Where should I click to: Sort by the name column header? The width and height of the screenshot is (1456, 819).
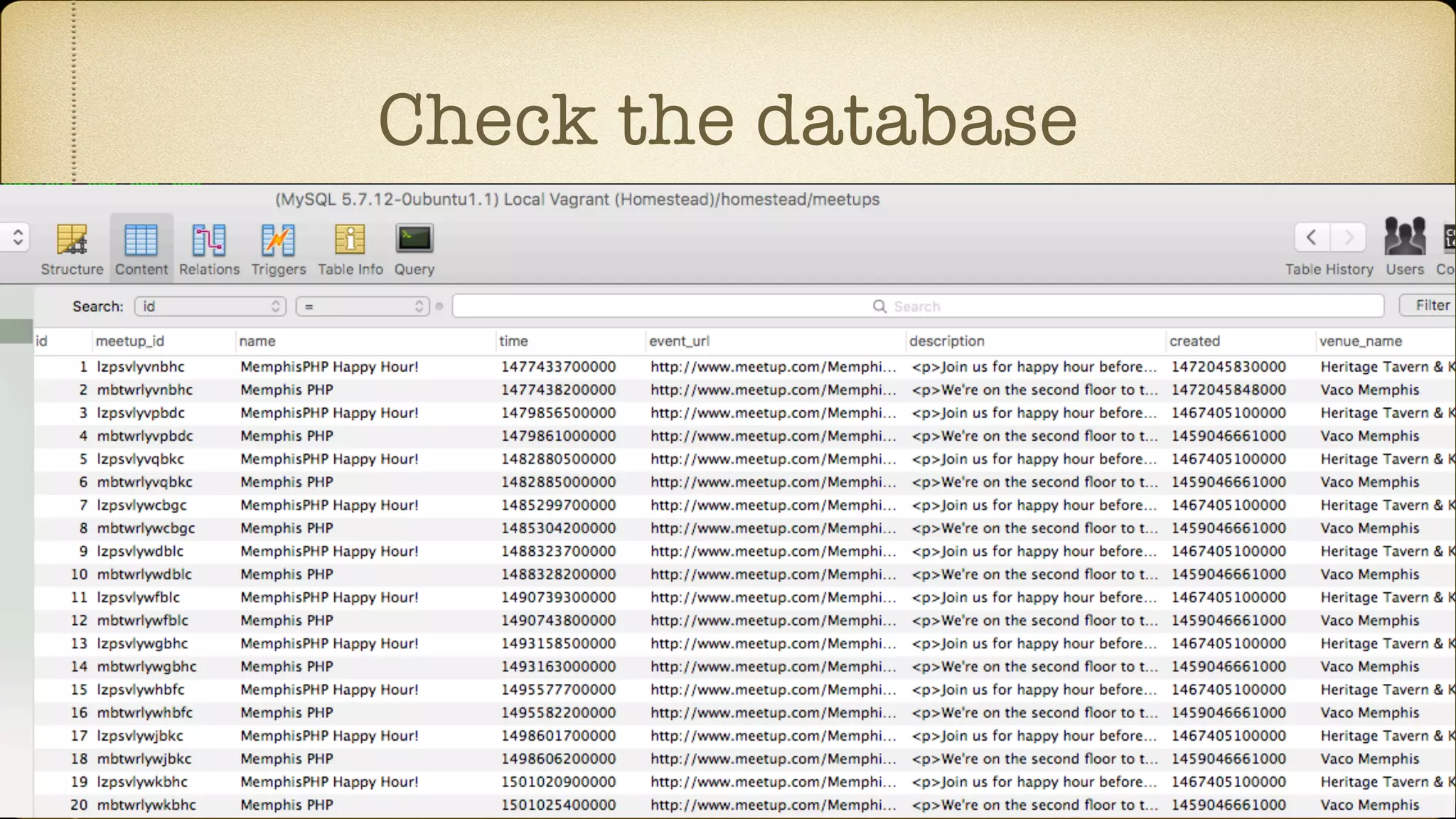(365, 341)
